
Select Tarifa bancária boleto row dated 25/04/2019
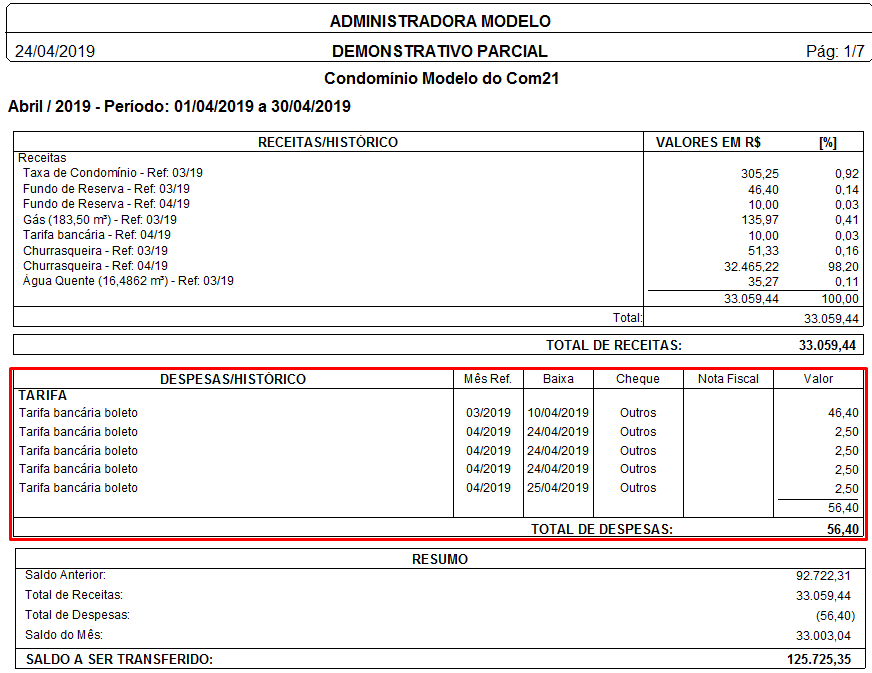coord(438,488)
